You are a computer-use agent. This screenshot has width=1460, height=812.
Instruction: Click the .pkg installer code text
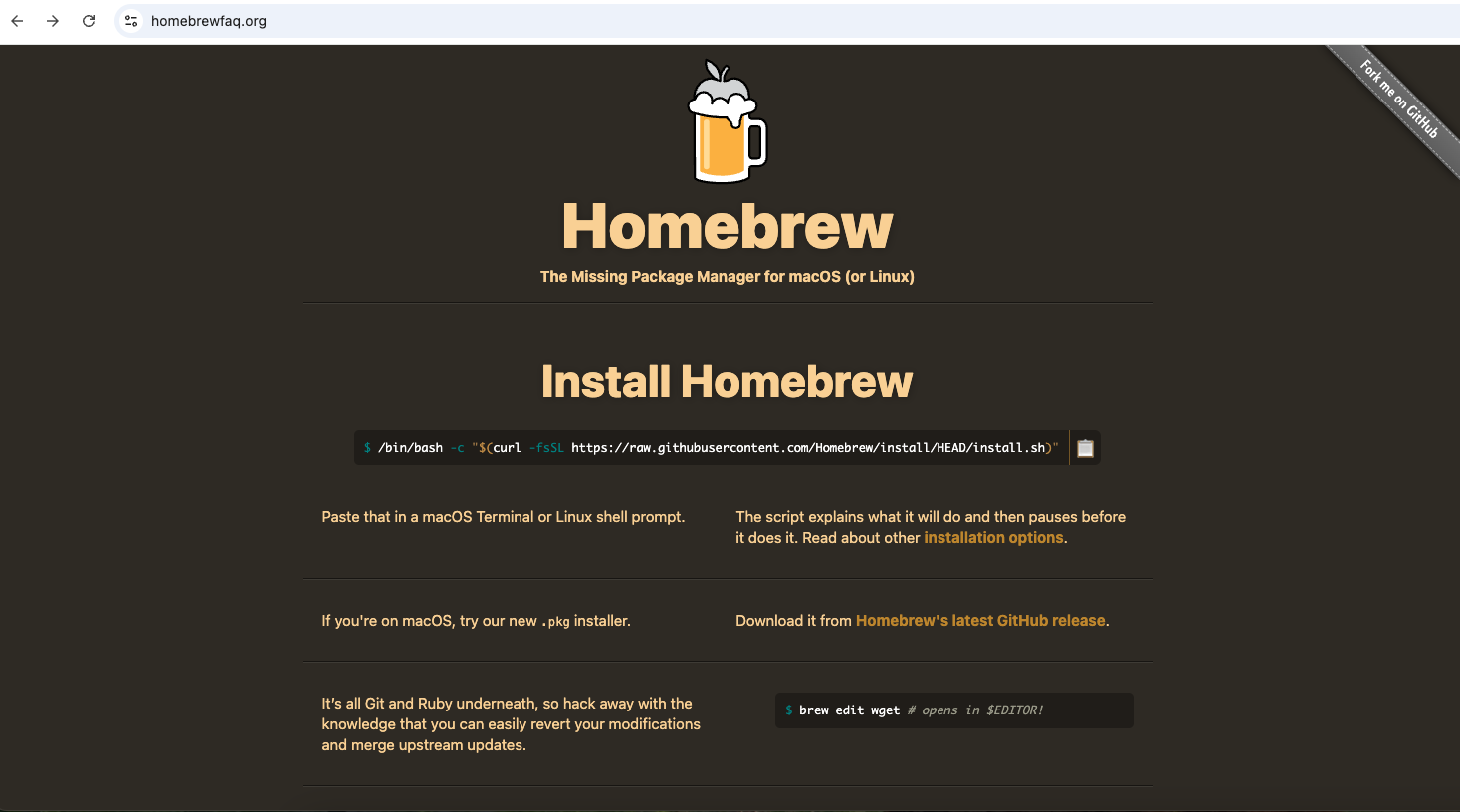tap(555, 622)
